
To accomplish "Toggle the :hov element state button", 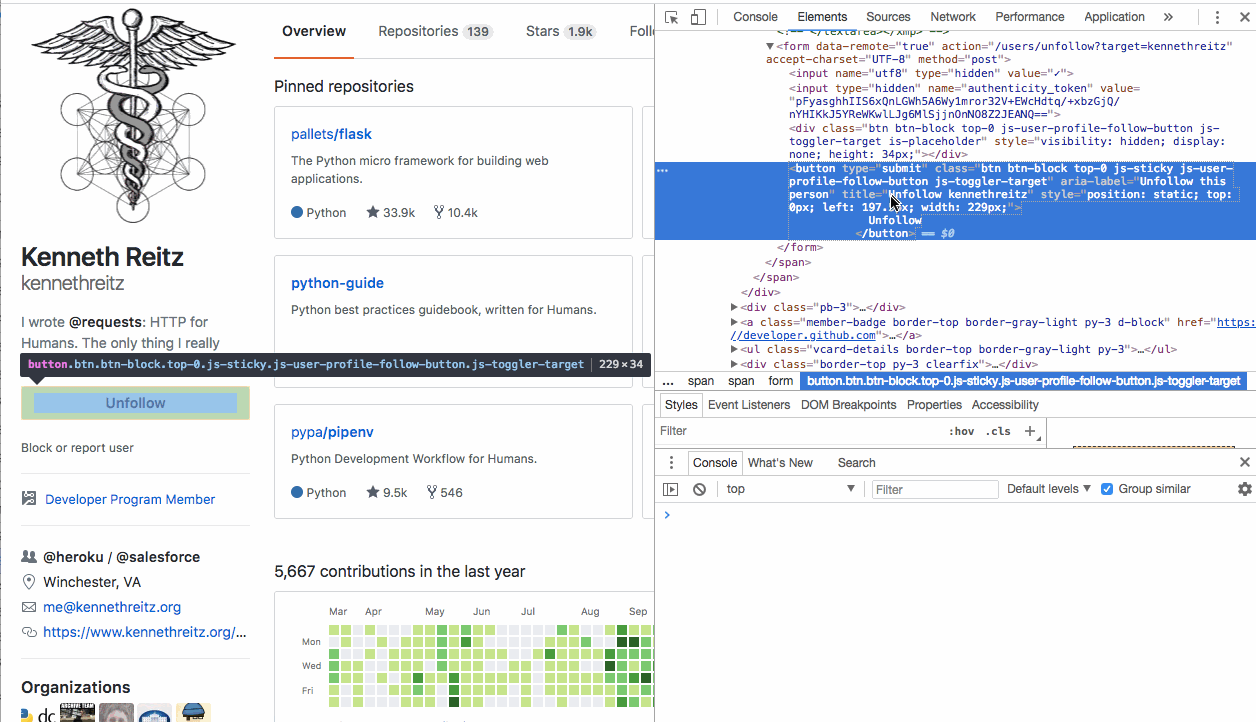I will pyautogui.click(x=961, y=431).
